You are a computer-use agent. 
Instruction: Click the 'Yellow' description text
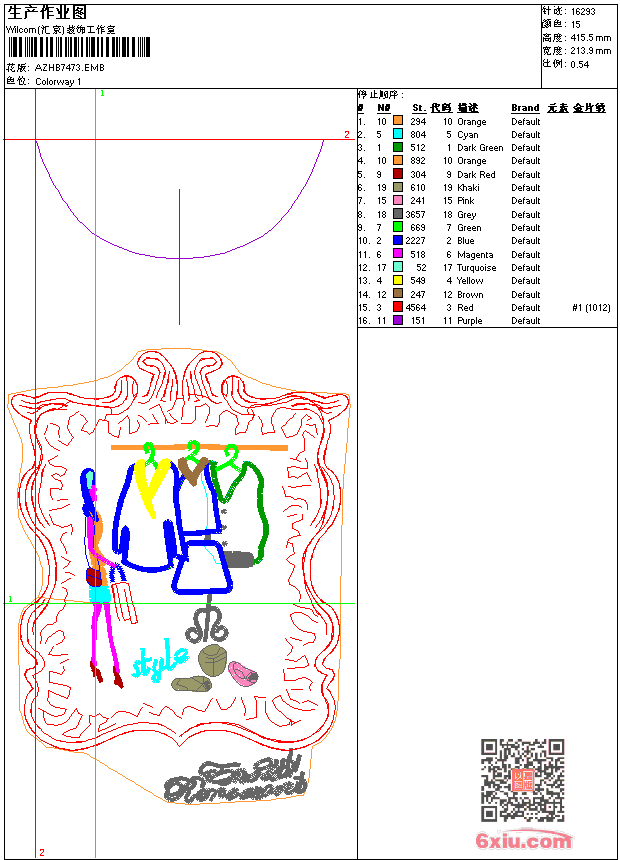470,281
